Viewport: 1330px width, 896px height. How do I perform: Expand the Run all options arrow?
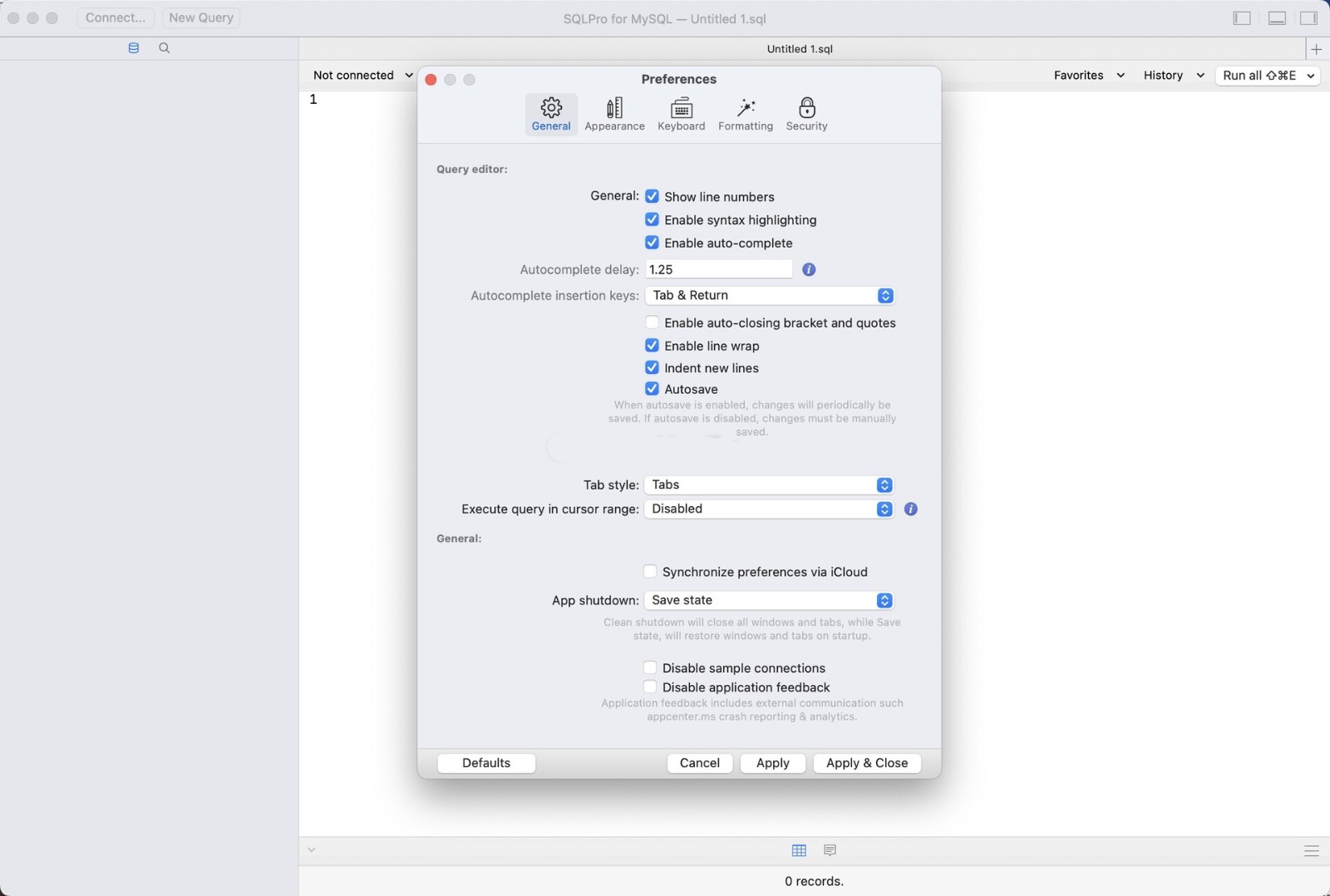pyautogui.click(x=1311, y=76)
